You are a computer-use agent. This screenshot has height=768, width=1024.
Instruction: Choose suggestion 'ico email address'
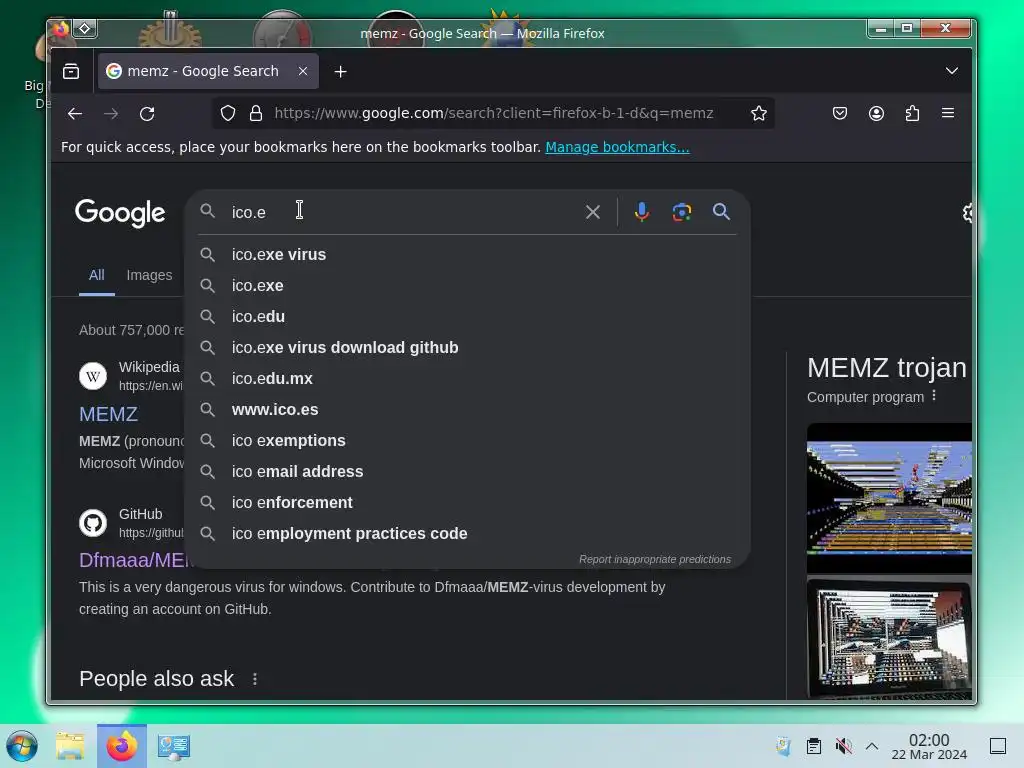pos(467,472)
